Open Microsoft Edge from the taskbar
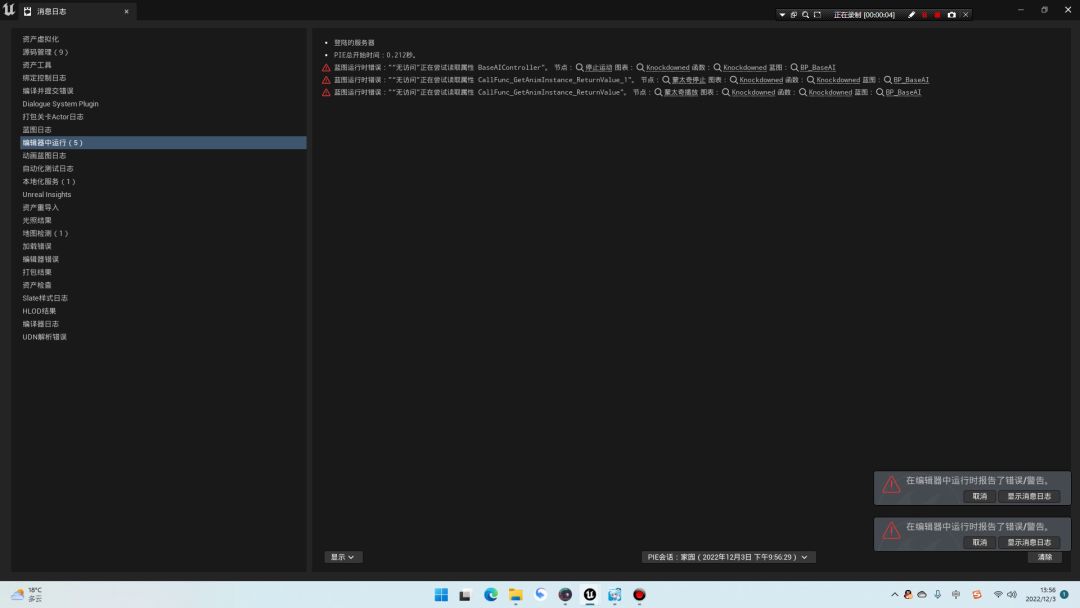This screenshot has width=1080, height=608. tap(490, 595)
